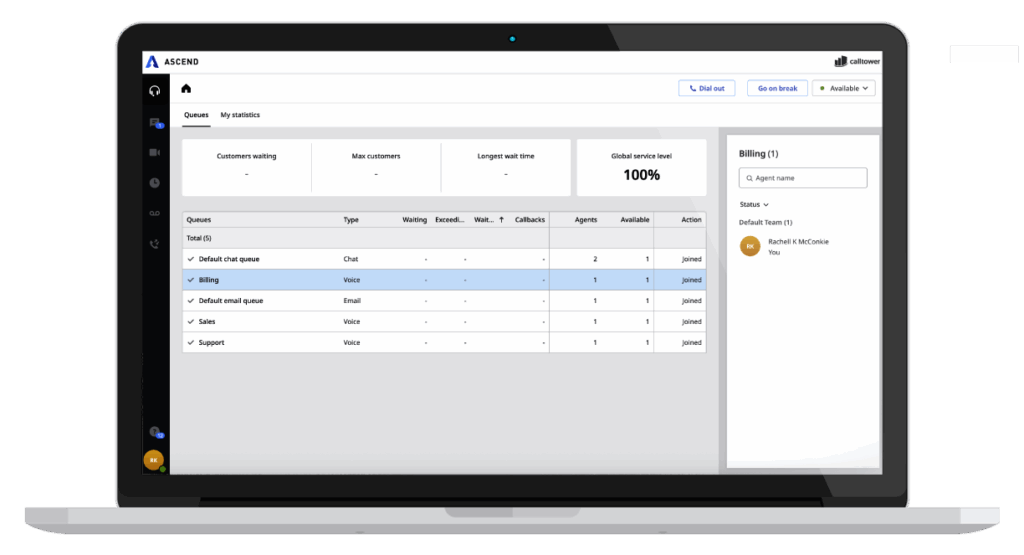Open the voicemail sidebar icon
Screen dimensions: 1024x555
tap(154, 214)
